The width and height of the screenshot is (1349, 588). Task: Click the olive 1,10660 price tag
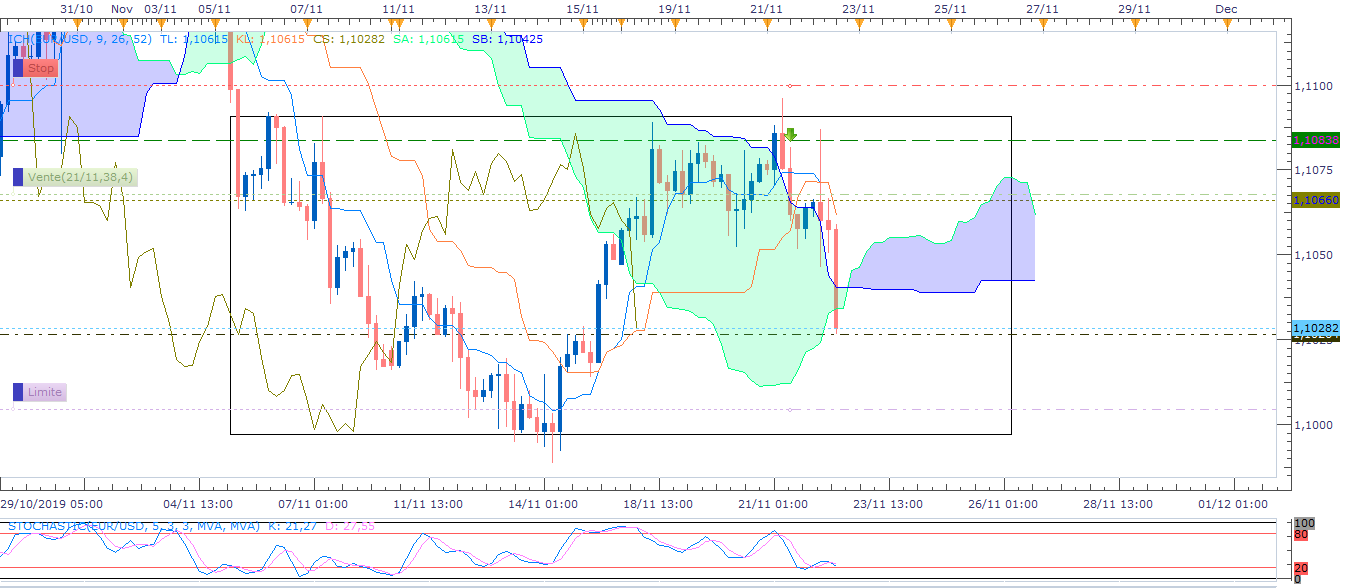[1316, 200]
